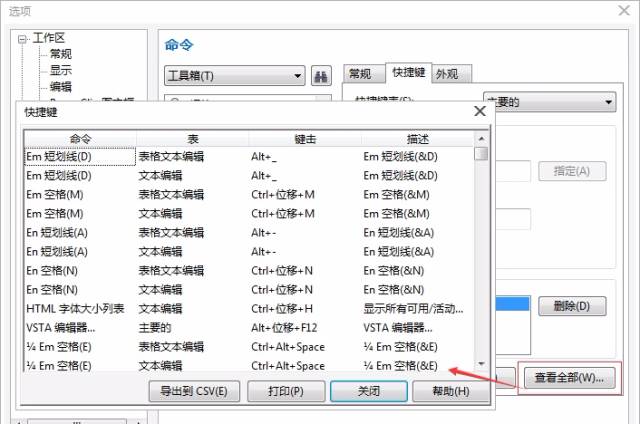Click the shortcut list scroll-down arrow
This screenshot has width=640, height=424.
click(x=482, y=363)
